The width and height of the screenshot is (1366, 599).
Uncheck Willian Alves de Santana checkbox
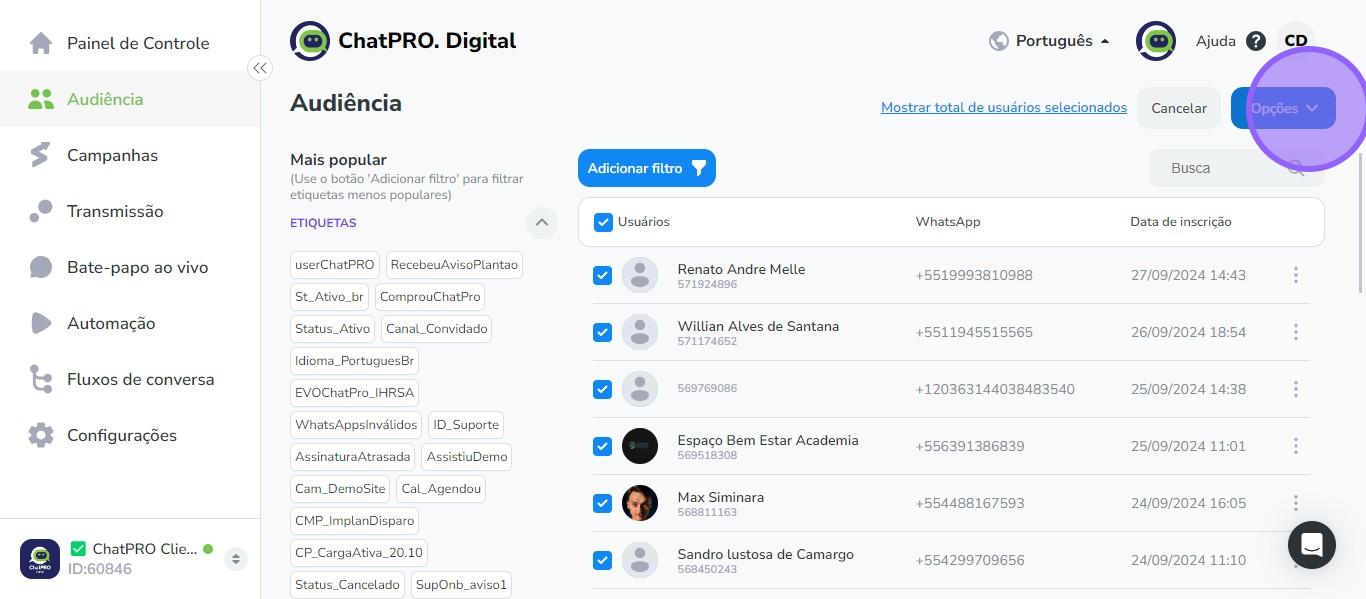coord(602,332)
